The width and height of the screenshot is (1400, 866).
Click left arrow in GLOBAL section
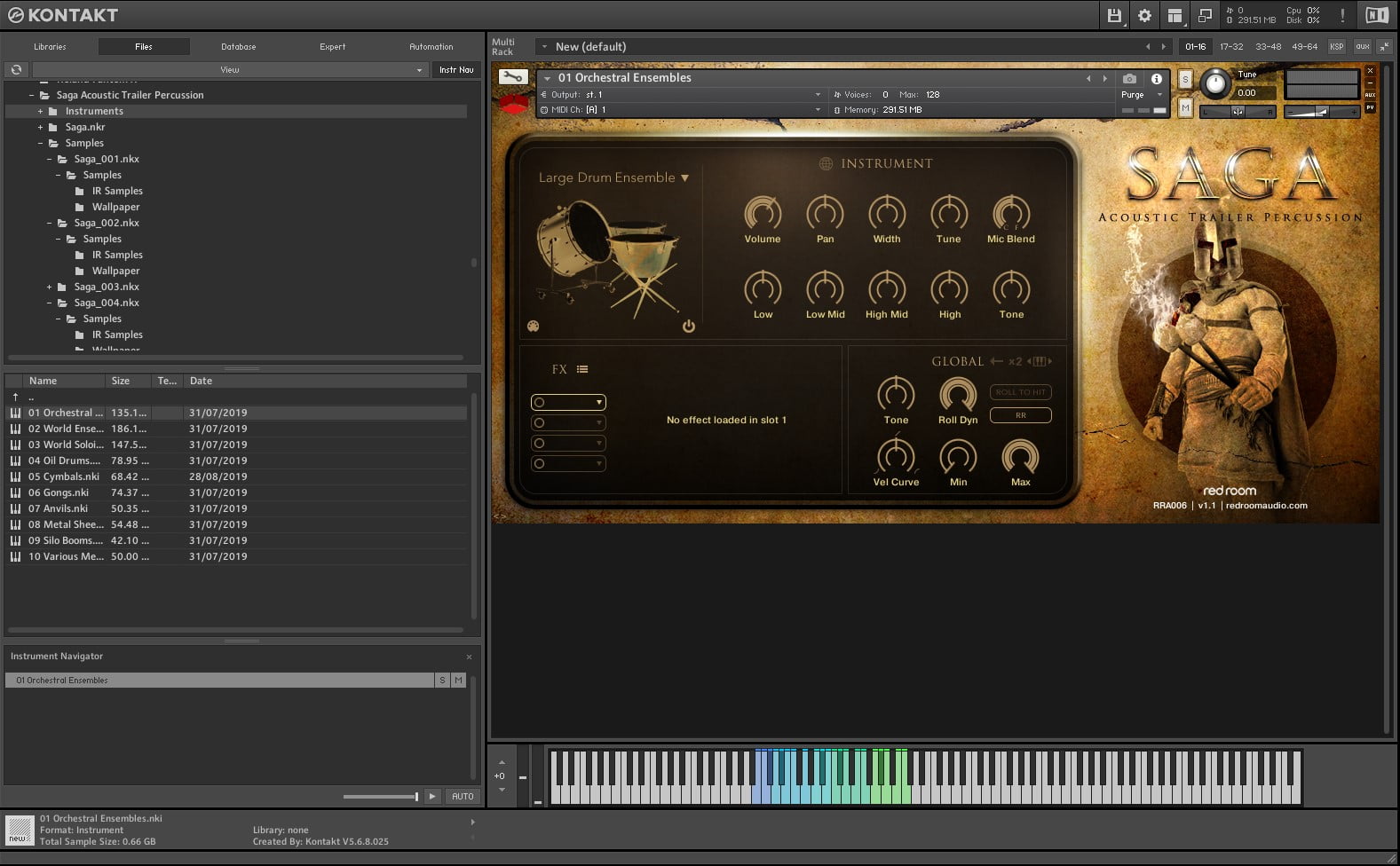pos(996,361)
